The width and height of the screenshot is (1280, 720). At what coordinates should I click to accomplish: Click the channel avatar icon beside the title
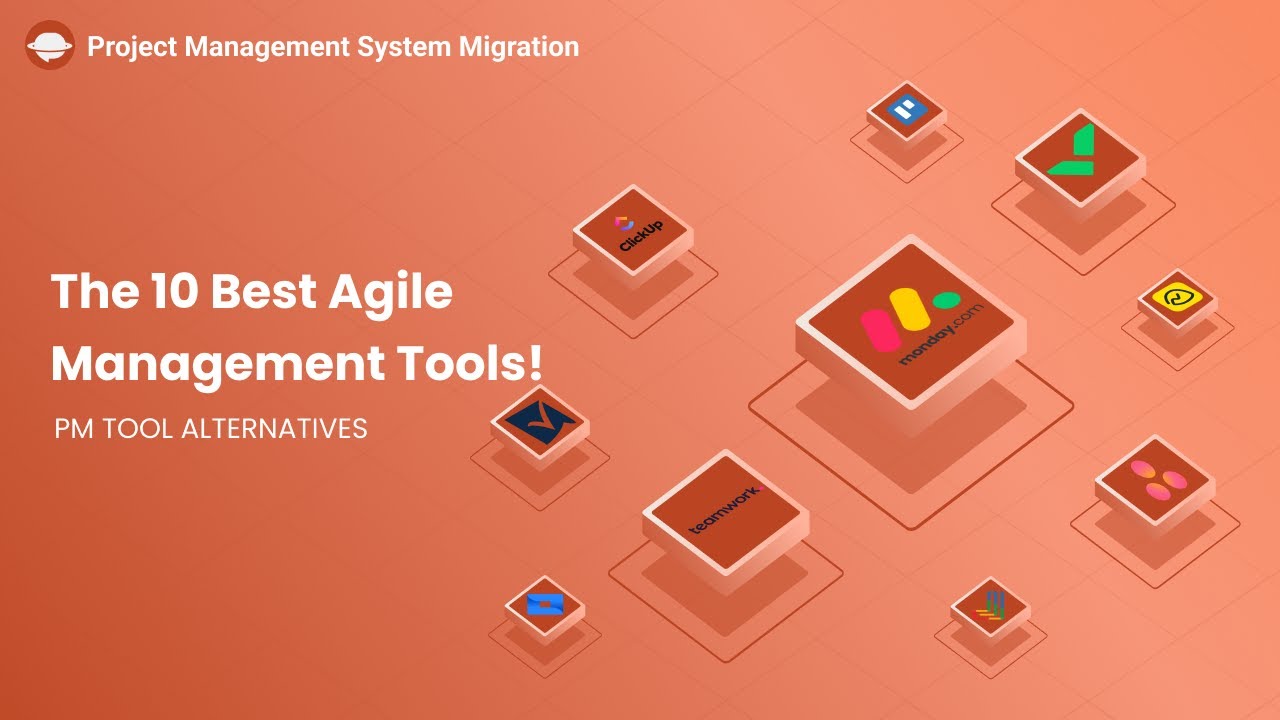click(x=50, y=46)
